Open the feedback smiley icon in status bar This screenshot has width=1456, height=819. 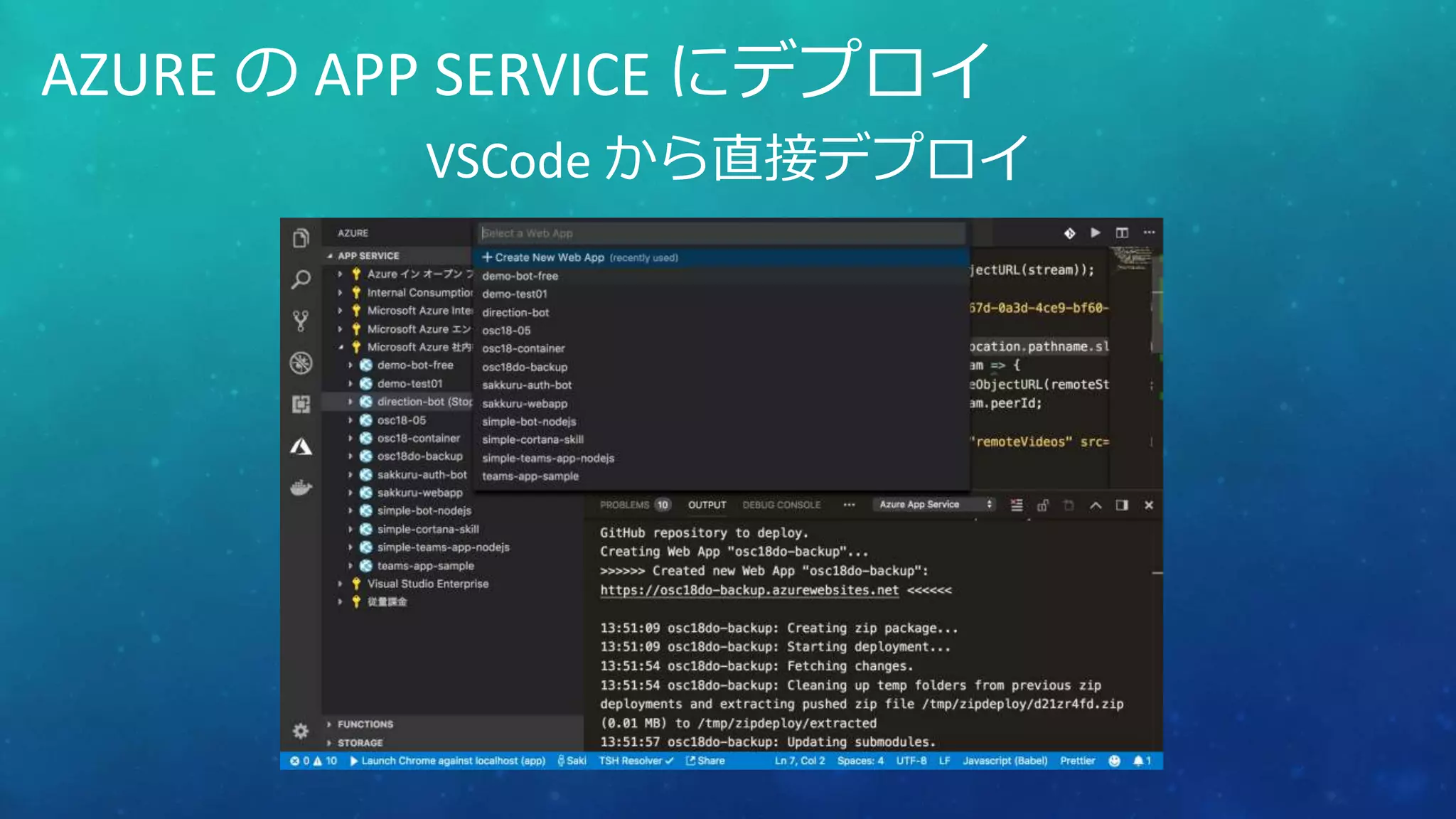point(1114,761)
